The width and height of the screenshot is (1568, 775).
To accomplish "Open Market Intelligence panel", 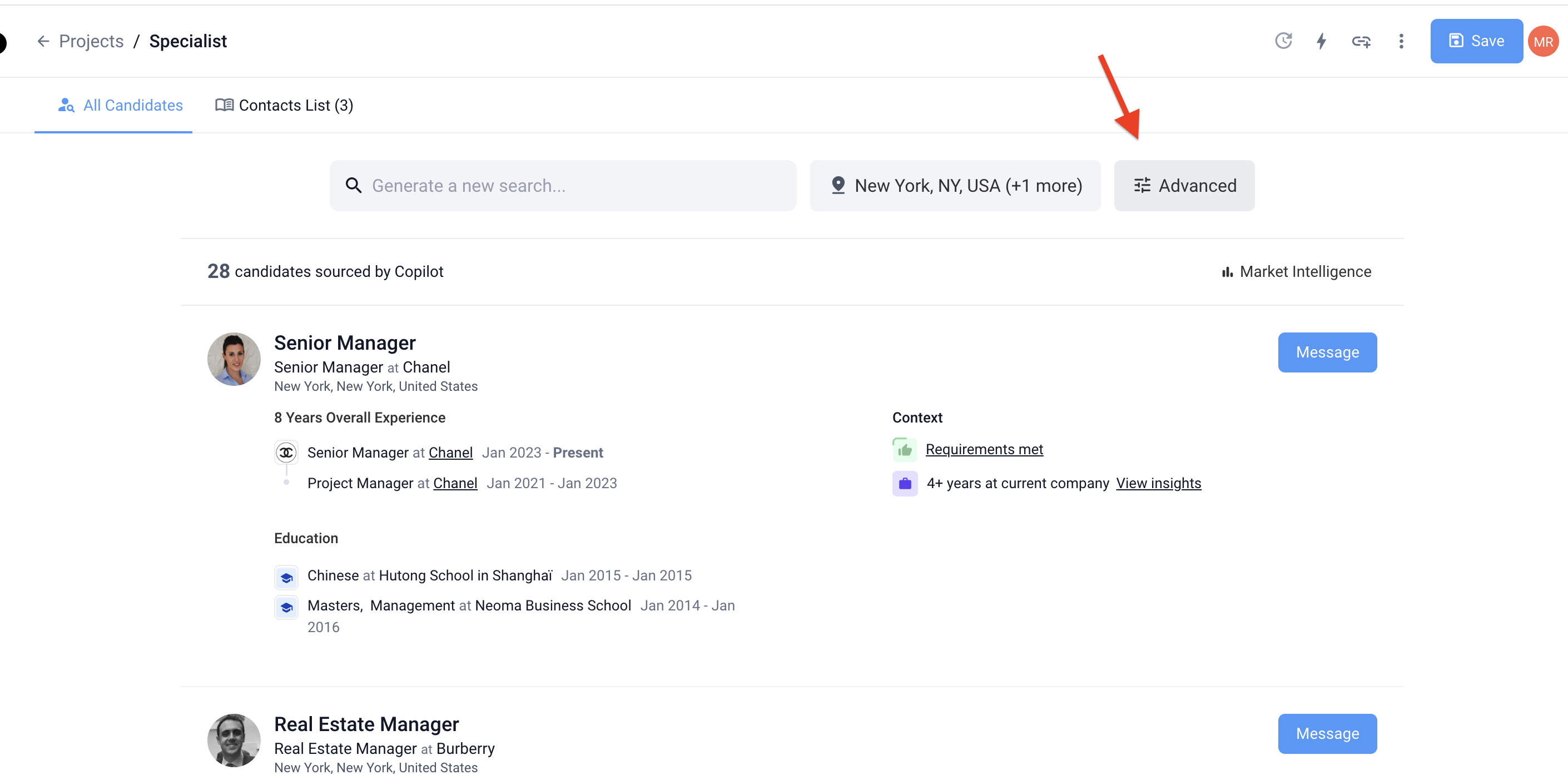I will 1297,271.
